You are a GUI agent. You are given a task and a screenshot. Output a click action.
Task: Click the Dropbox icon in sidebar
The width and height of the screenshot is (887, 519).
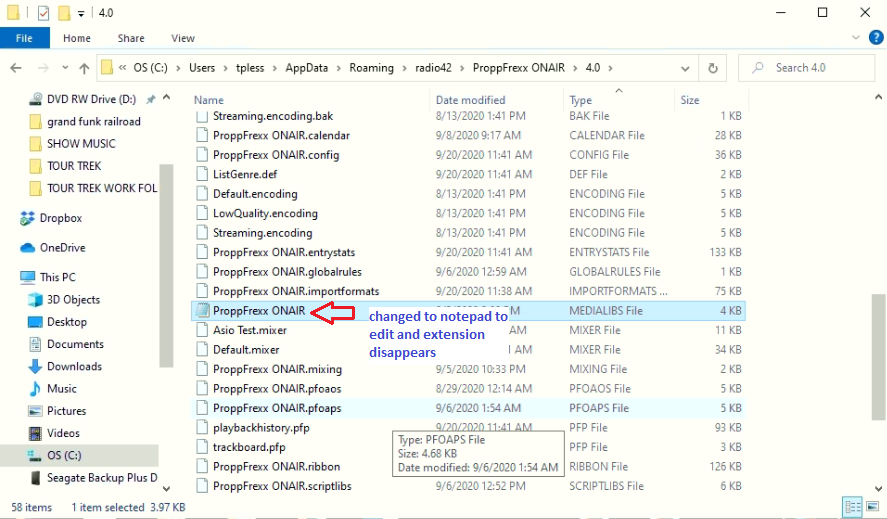[27, 218]
